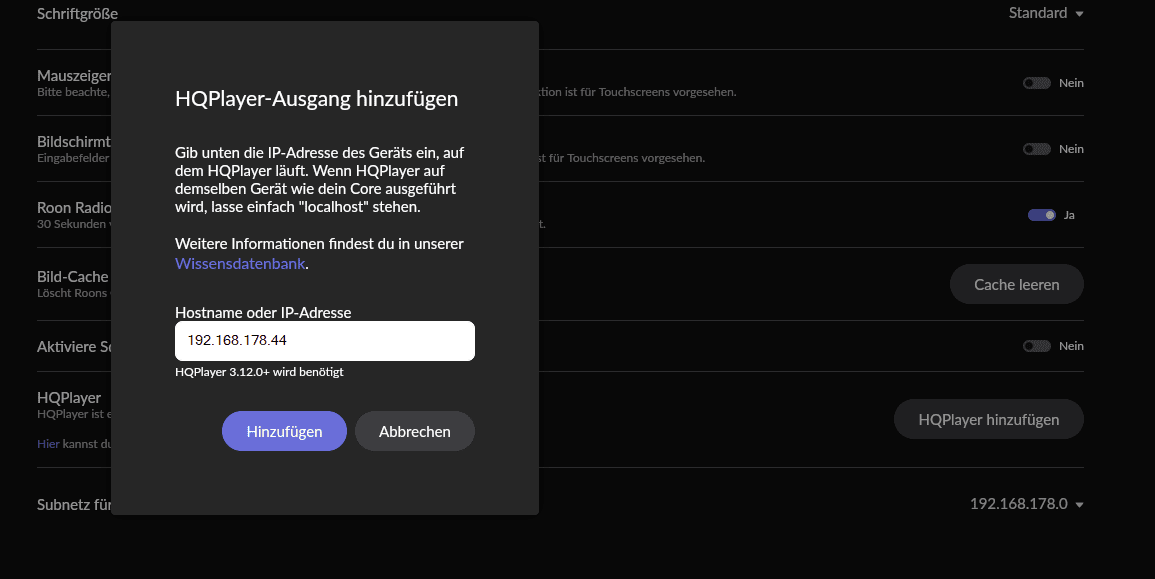Screen dimensions: 1155x579
Task: Click the HQPlayer hinzufügen button
Action: coord(989,419)
